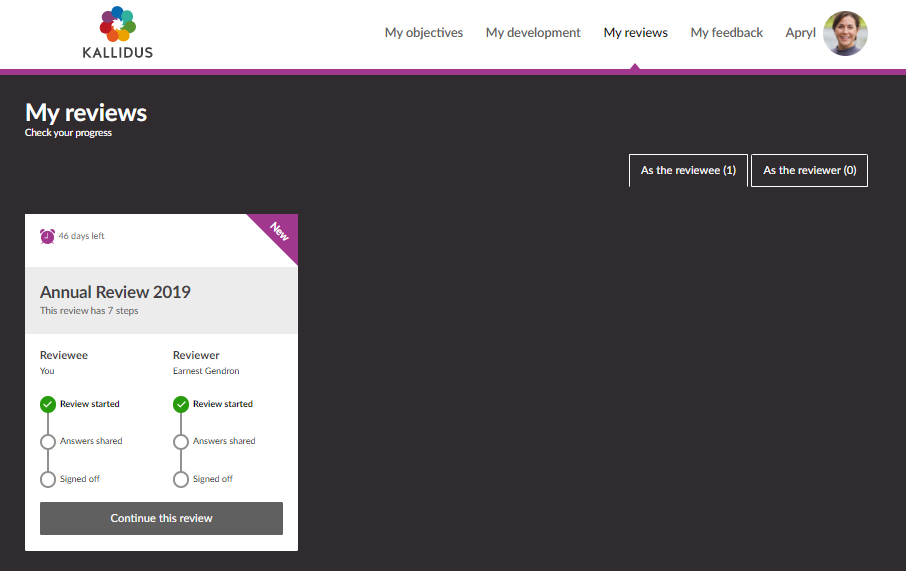Viewport: 906px width, 571px height.
Task: Open the My feedback section
Action: click(726, 33)
